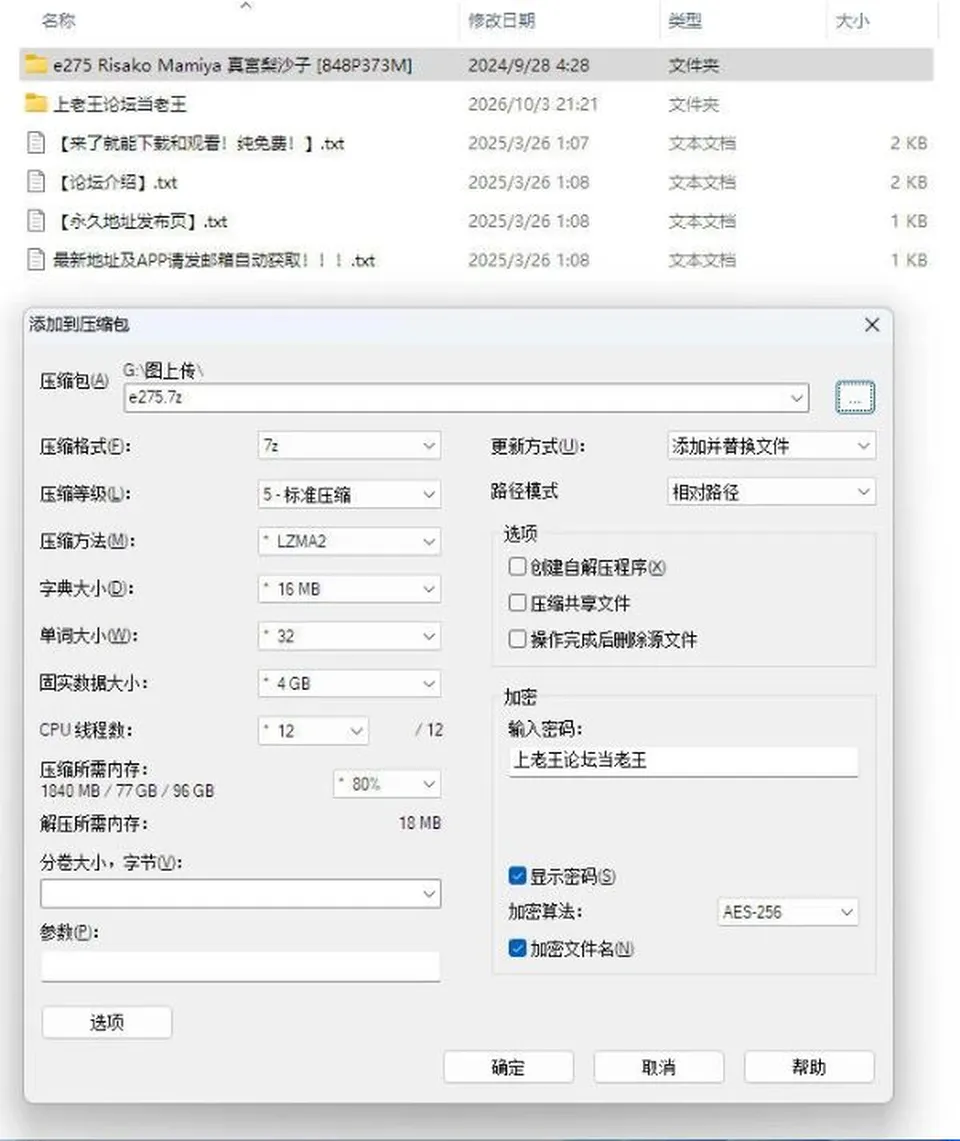This screenshot has width=960, height=1141.
Task: Uncheck the 显示密码 checkbox
Action: pos(517,875)
